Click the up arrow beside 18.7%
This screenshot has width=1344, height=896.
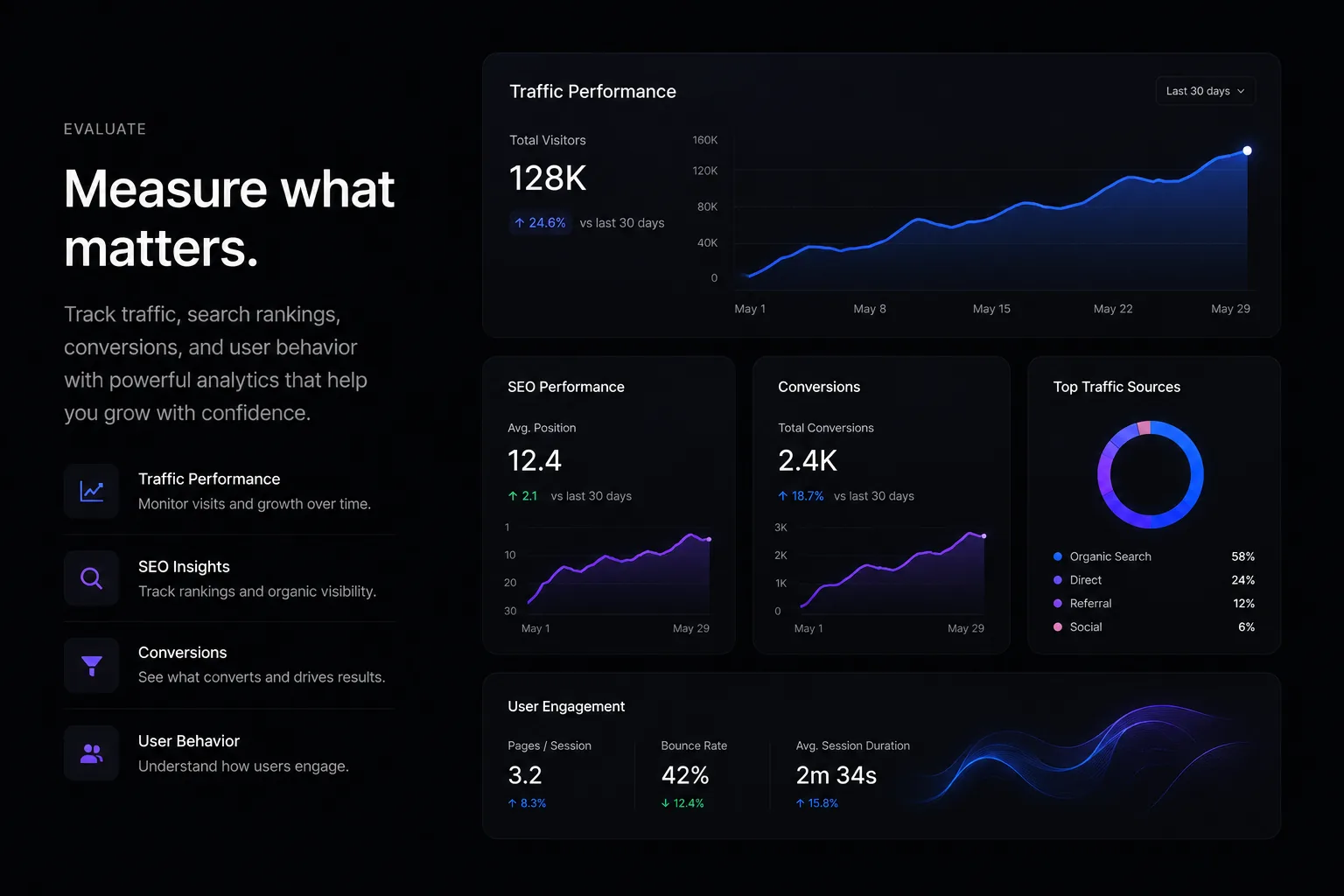[783, 496]
